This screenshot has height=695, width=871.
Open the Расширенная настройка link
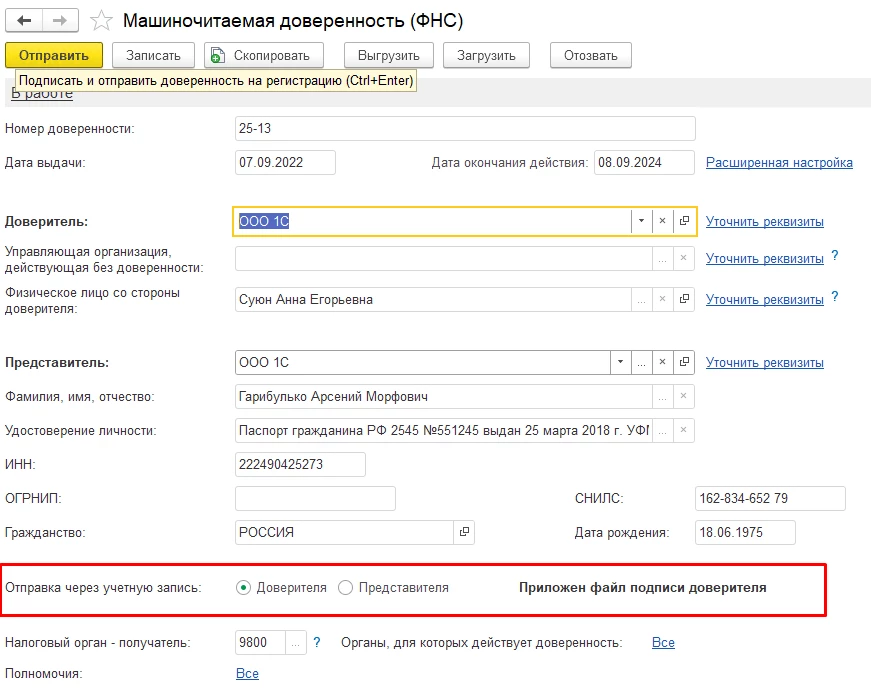pyautogui.click(x=779, y=162)
